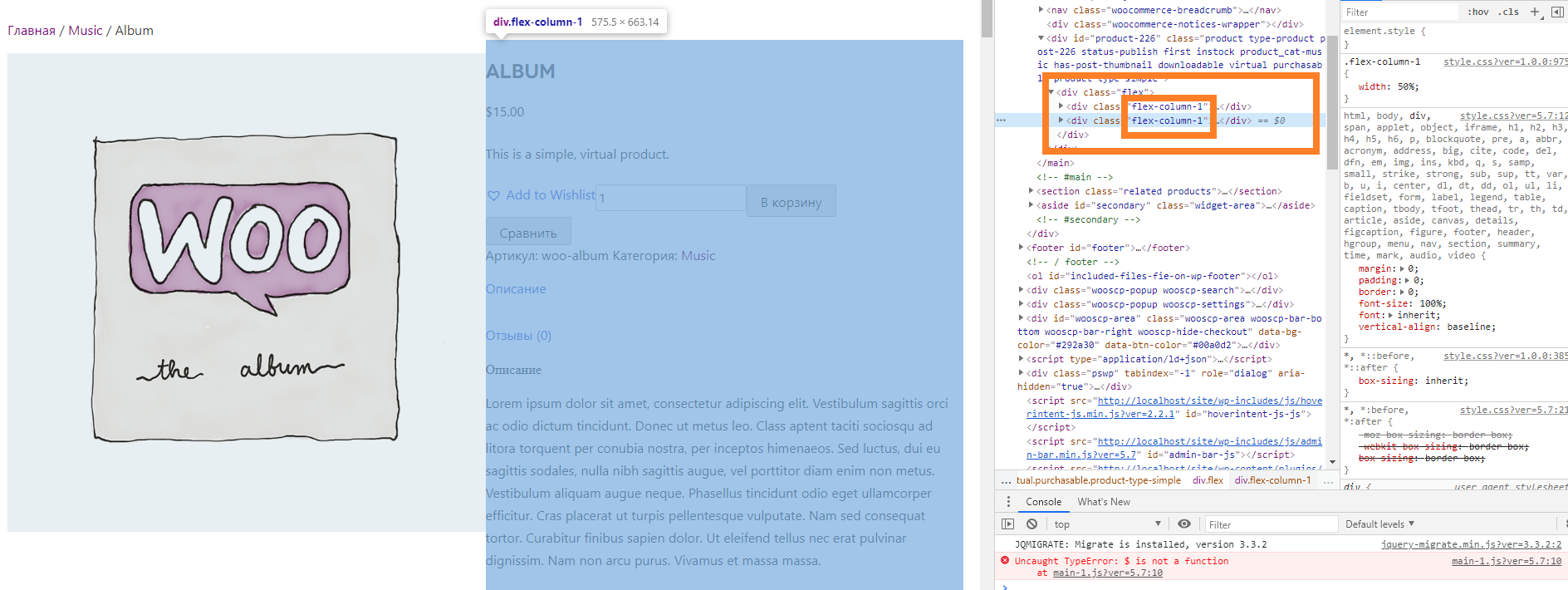Select the main closing tag line
Image resolution: width=1568 pixels, height=590 pixels.
[1055, 163]
